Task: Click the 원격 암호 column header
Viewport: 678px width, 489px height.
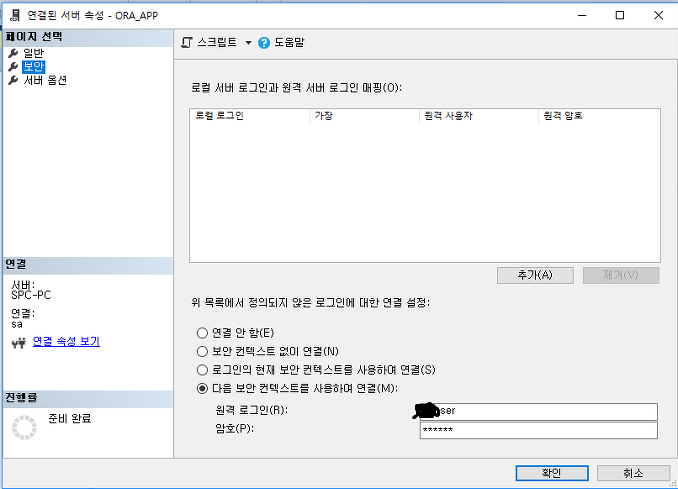Action: point(599,116)
